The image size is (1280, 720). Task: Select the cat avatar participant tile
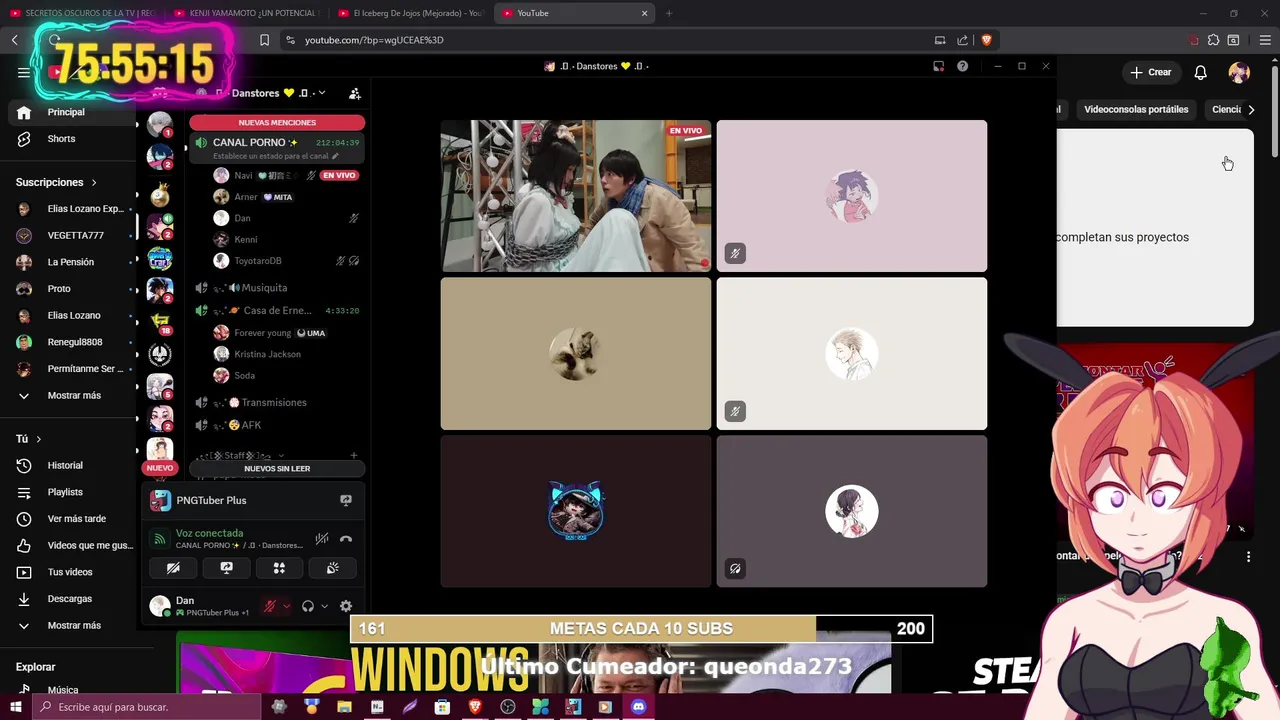coord(576,354)
